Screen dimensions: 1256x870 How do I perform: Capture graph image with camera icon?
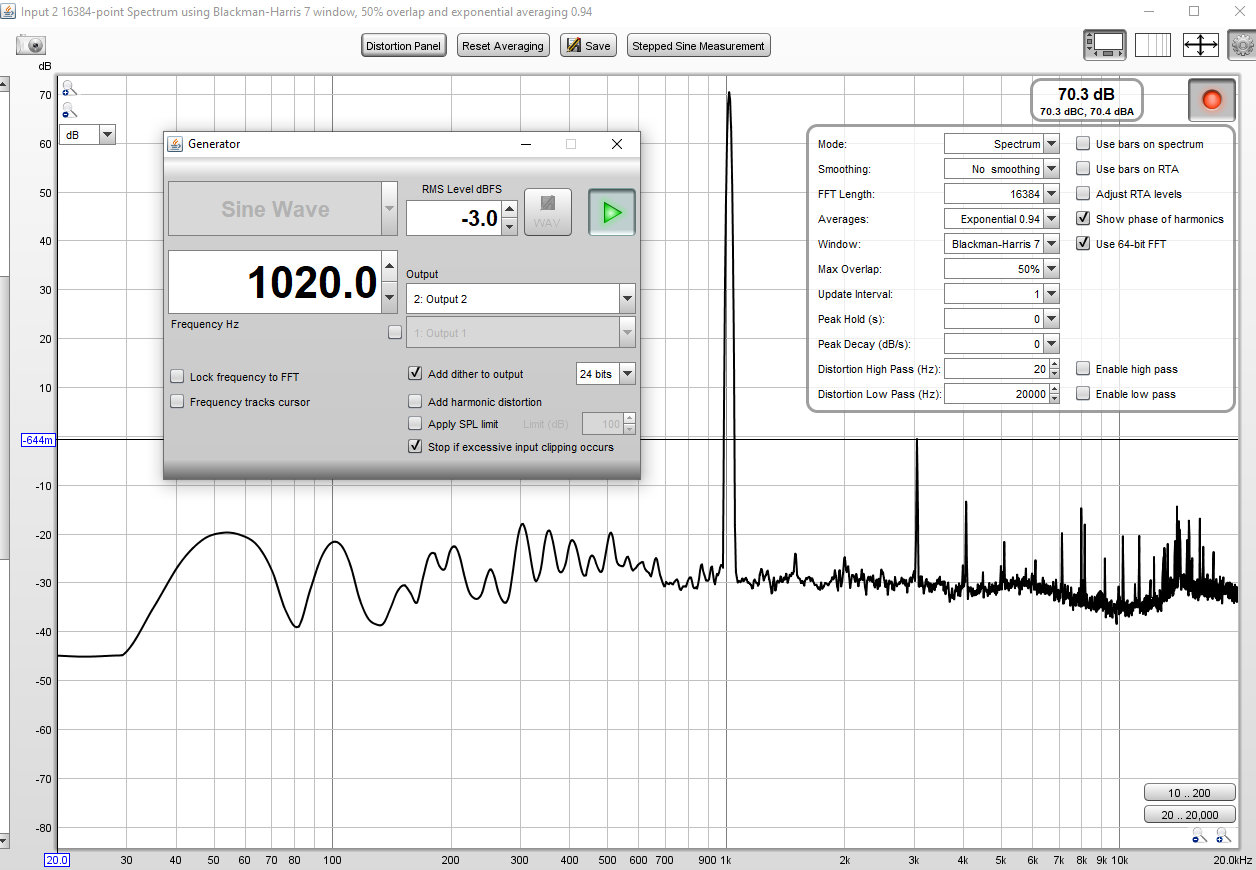click(31, 46)
